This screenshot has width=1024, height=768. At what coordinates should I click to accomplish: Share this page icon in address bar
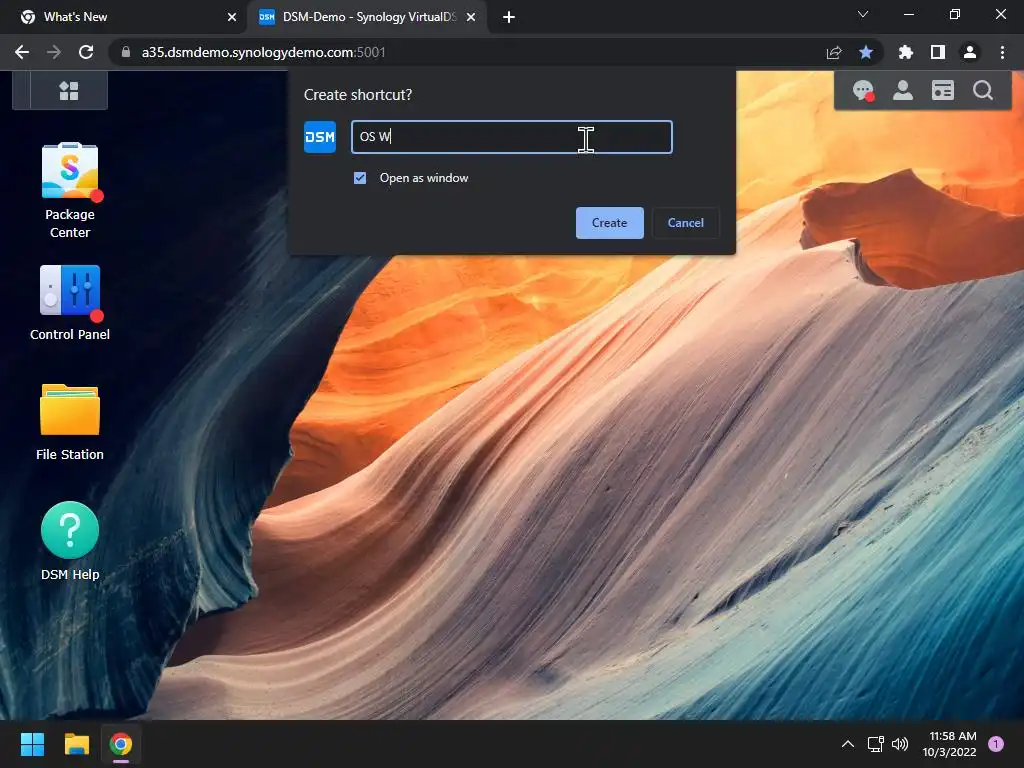click(833, 52)
